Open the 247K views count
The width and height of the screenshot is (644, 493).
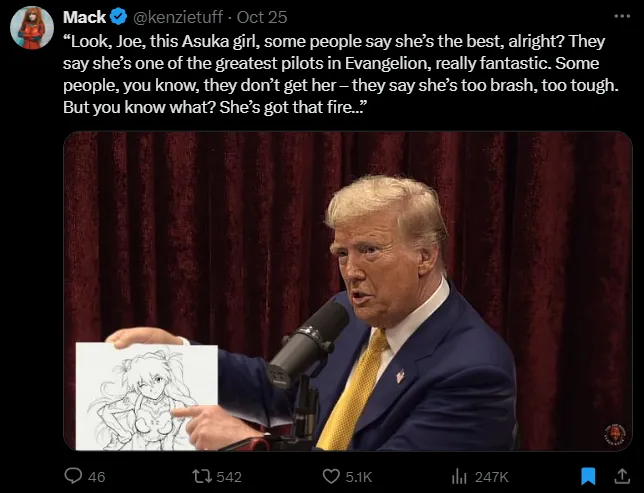click(492, 477)
